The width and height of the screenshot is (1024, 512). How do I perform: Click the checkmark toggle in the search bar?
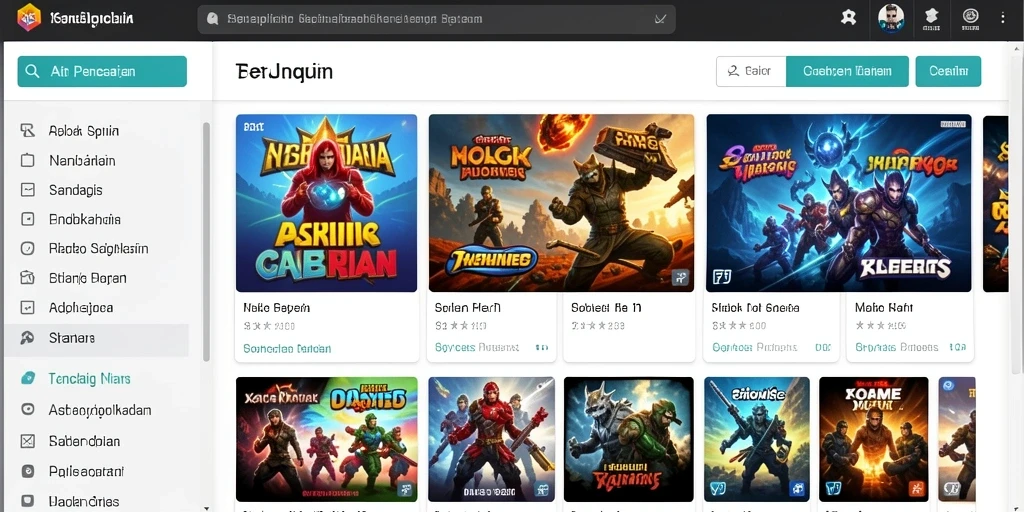(x=660, y=19)
